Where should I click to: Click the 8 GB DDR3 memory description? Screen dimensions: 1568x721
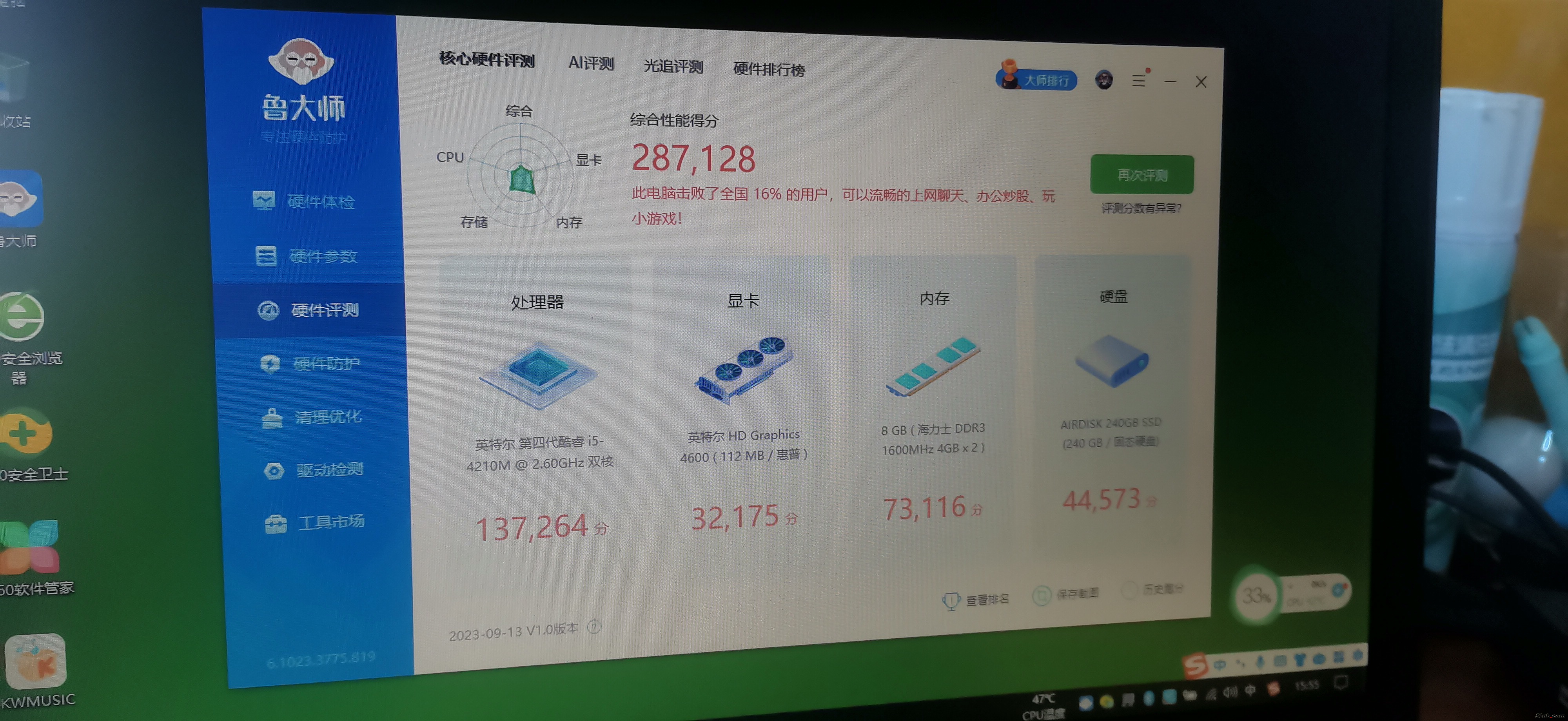[933, 439]
